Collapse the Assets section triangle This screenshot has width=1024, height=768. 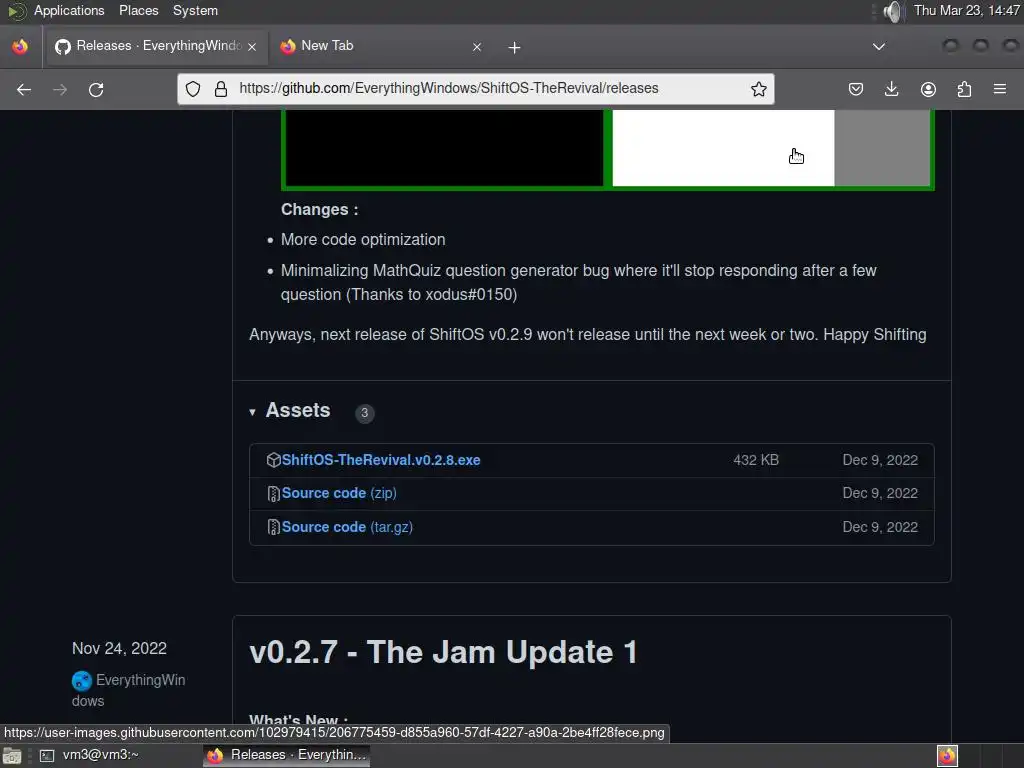pyautogui.click(x=252, y=412)
